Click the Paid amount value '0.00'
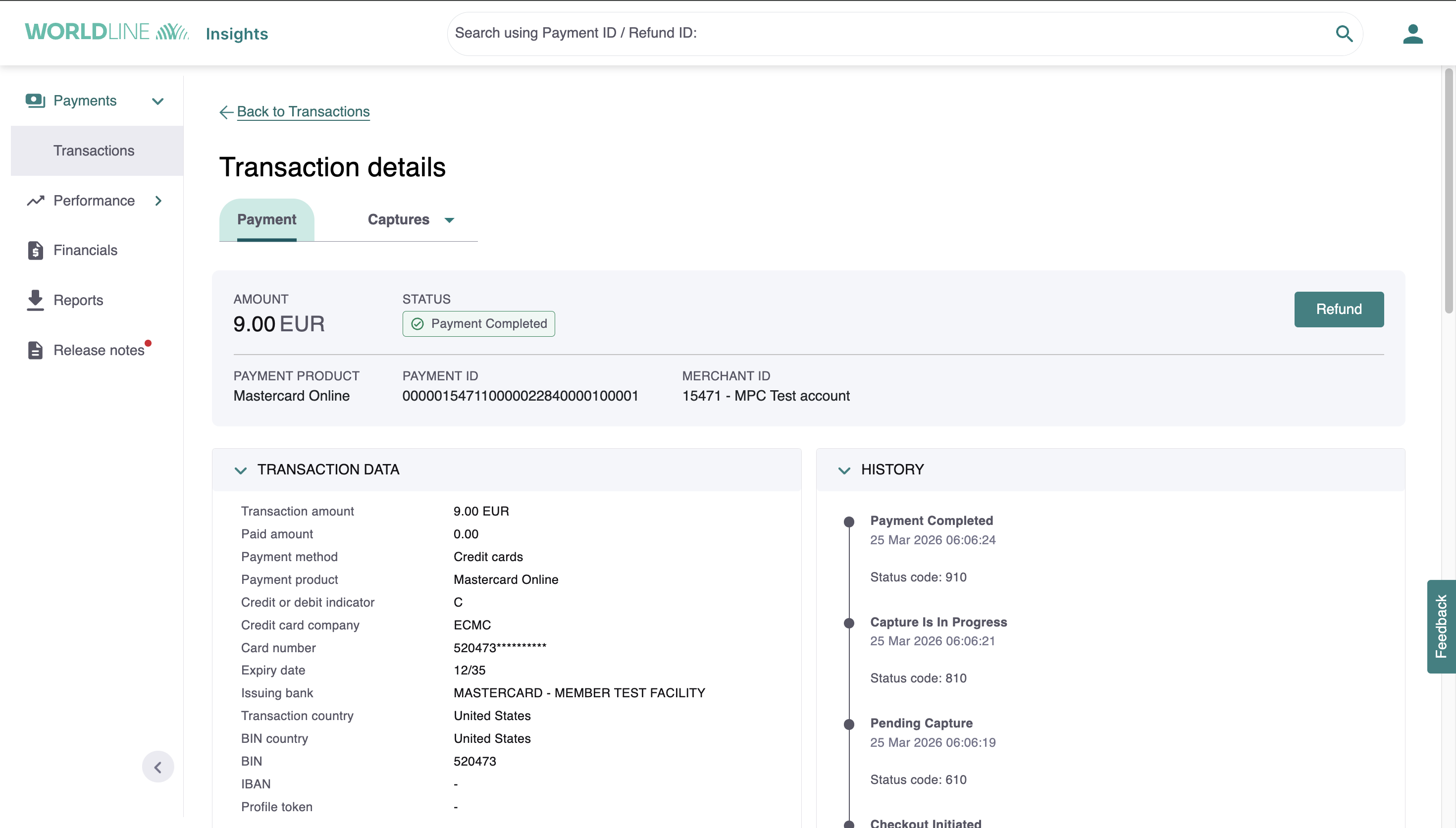1456x828 pixels. [x=466, y=534]
